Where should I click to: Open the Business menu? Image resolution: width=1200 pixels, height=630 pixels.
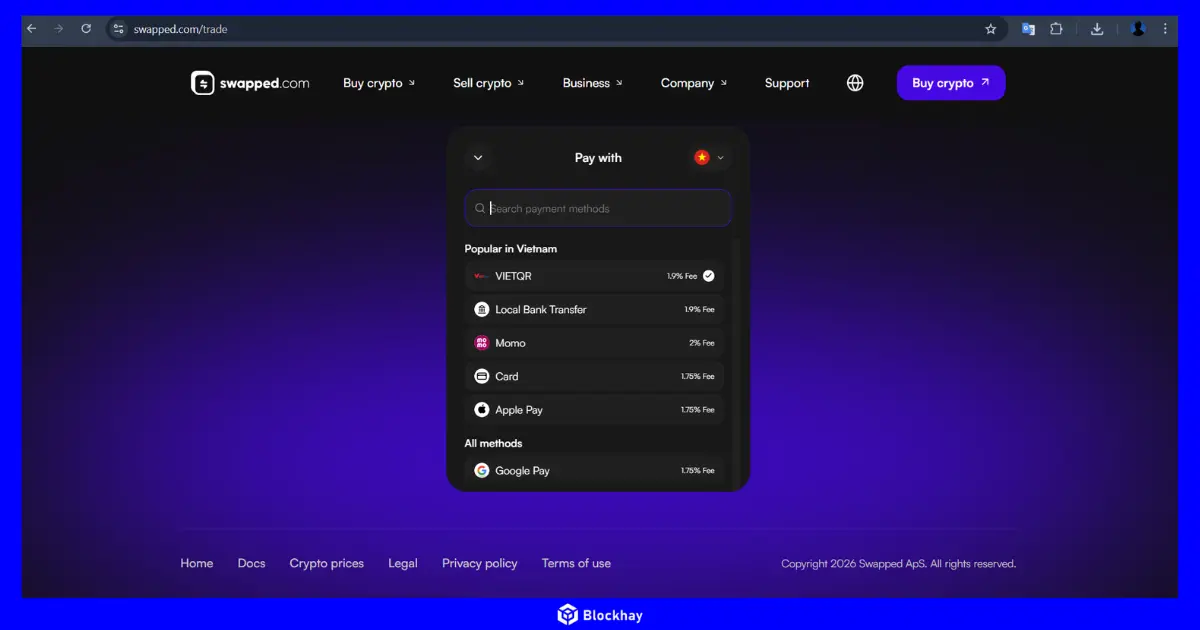pyautogui.click(x=592, y=83)
